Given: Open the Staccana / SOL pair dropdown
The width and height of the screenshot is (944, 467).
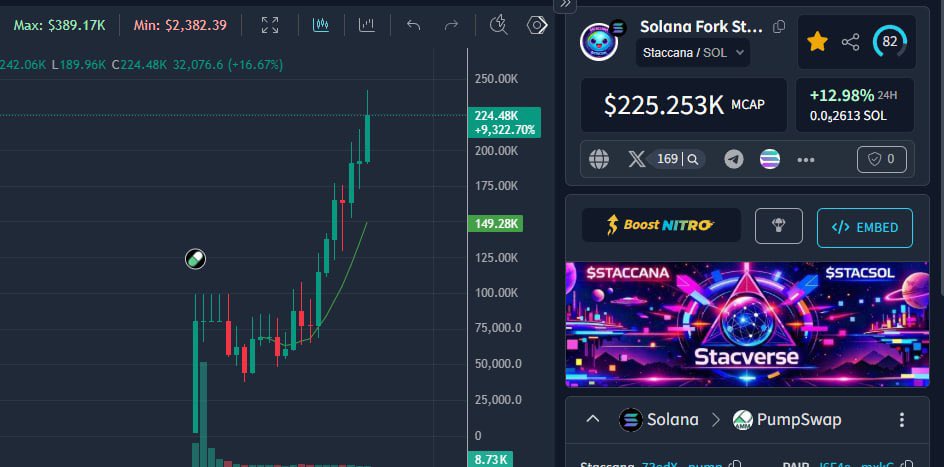Looking at the screenshot, I should click(693, 52).
